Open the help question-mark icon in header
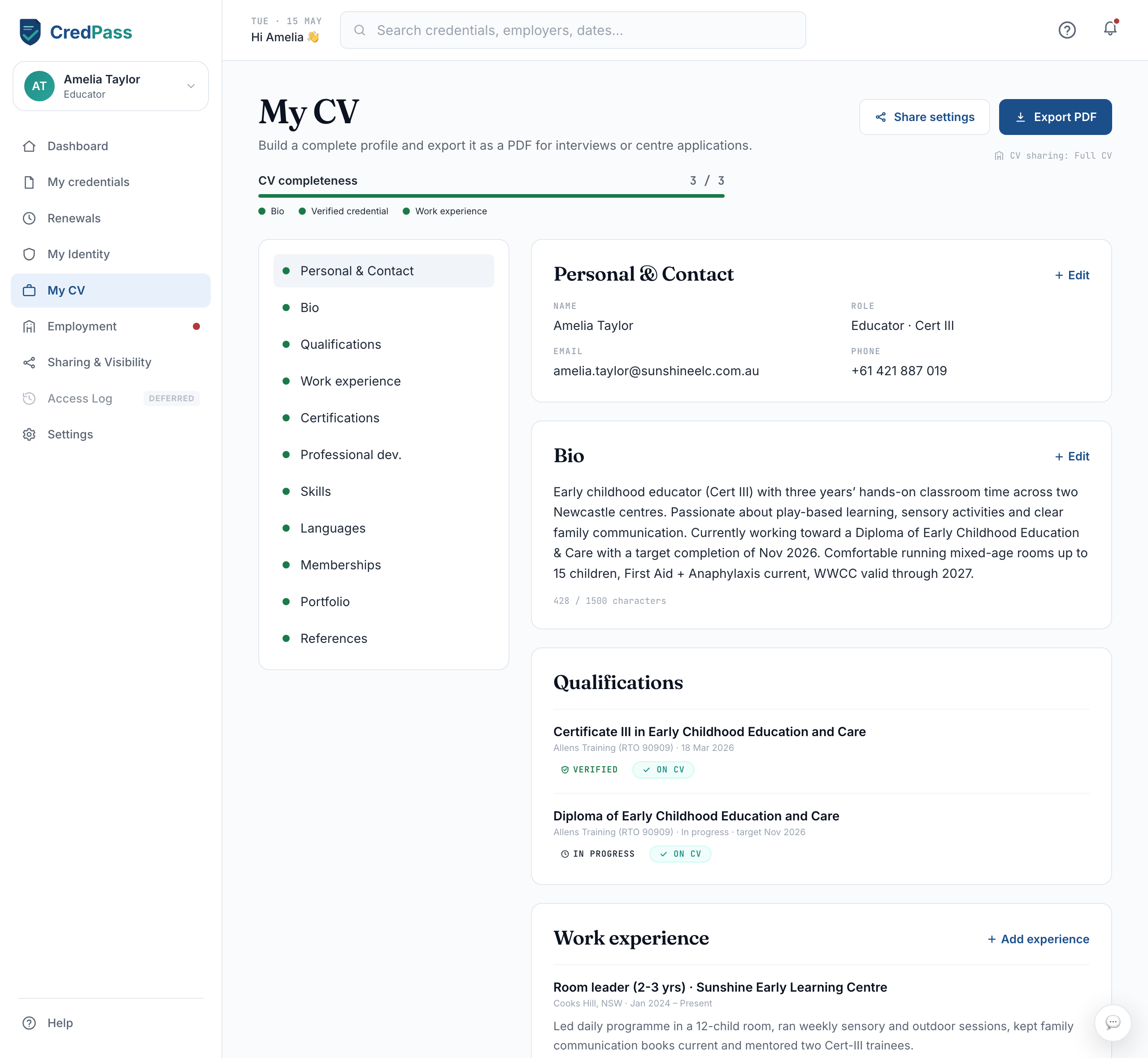 pos(1067,30)
